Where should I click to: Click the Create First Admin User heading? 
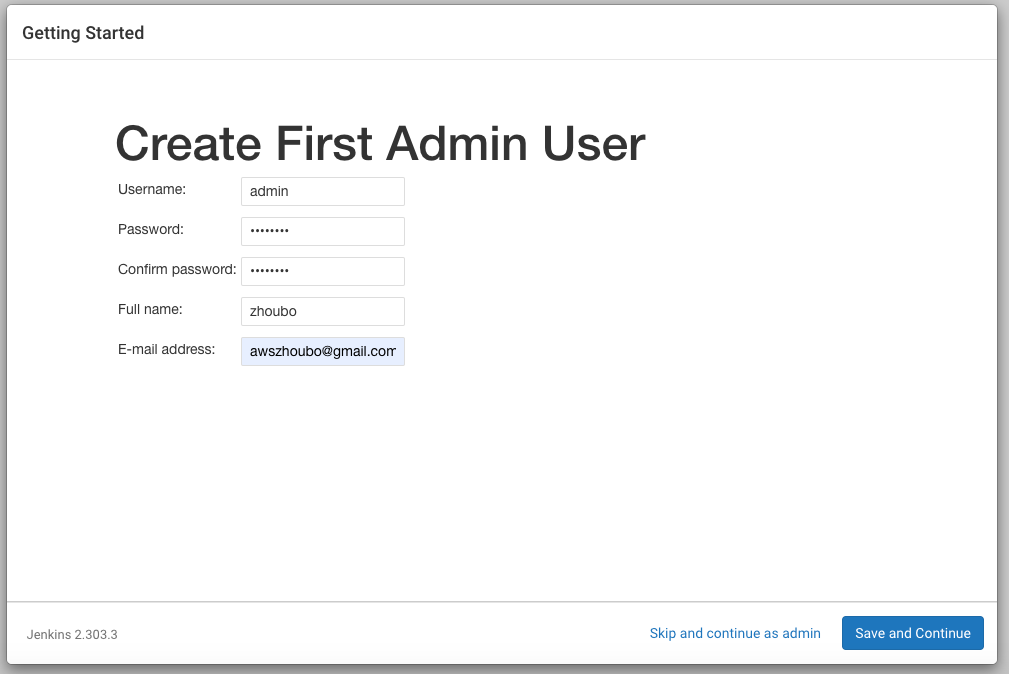(380, 143)
